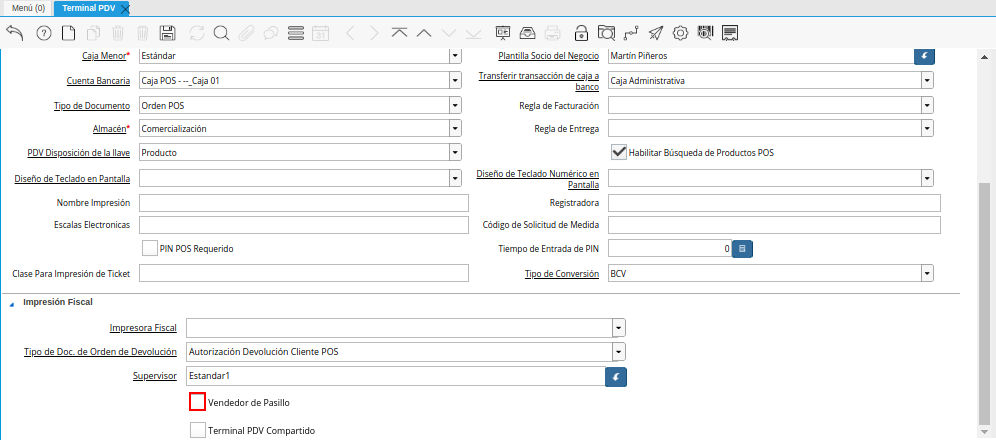Image resolution: width=996 pixels, height=440 pixels.
Task: Open the Caja Menor dropdown arrow
Action: 455,56
